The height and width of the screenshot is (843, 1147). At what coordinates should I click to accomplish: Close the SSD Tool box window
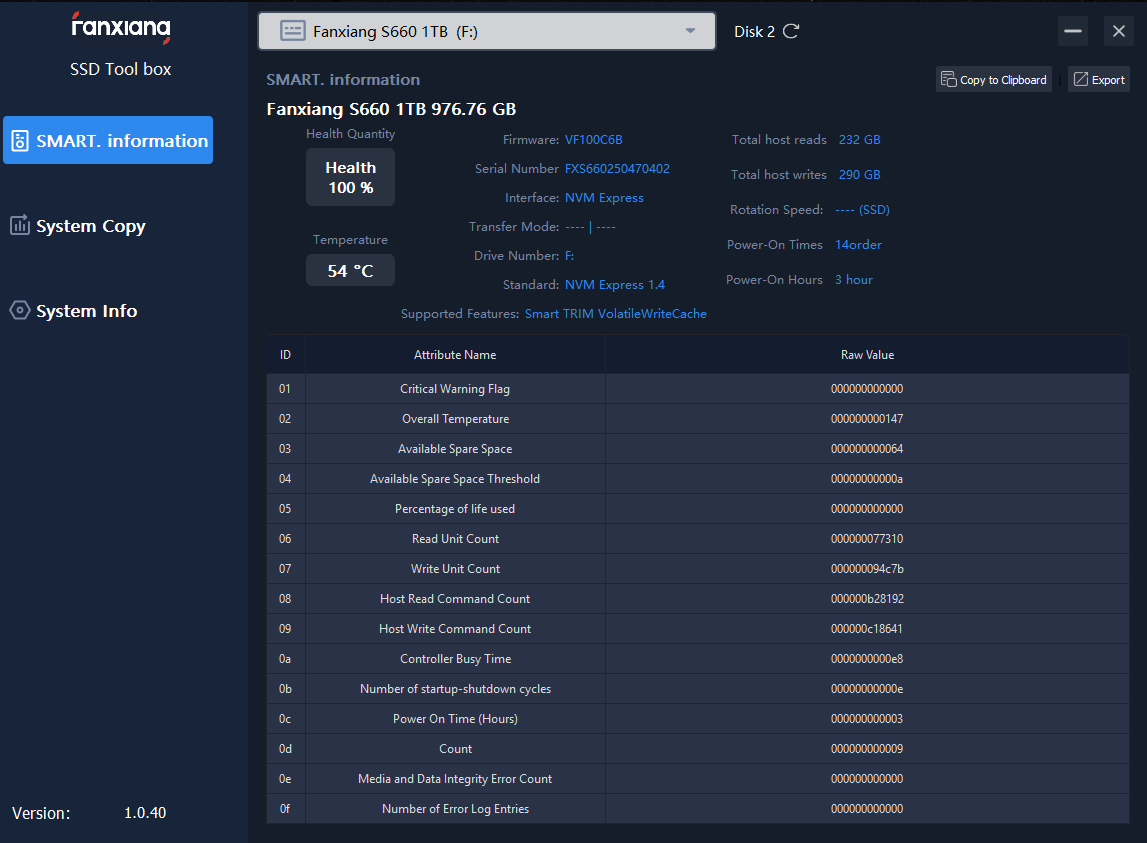coord(1118,31)
